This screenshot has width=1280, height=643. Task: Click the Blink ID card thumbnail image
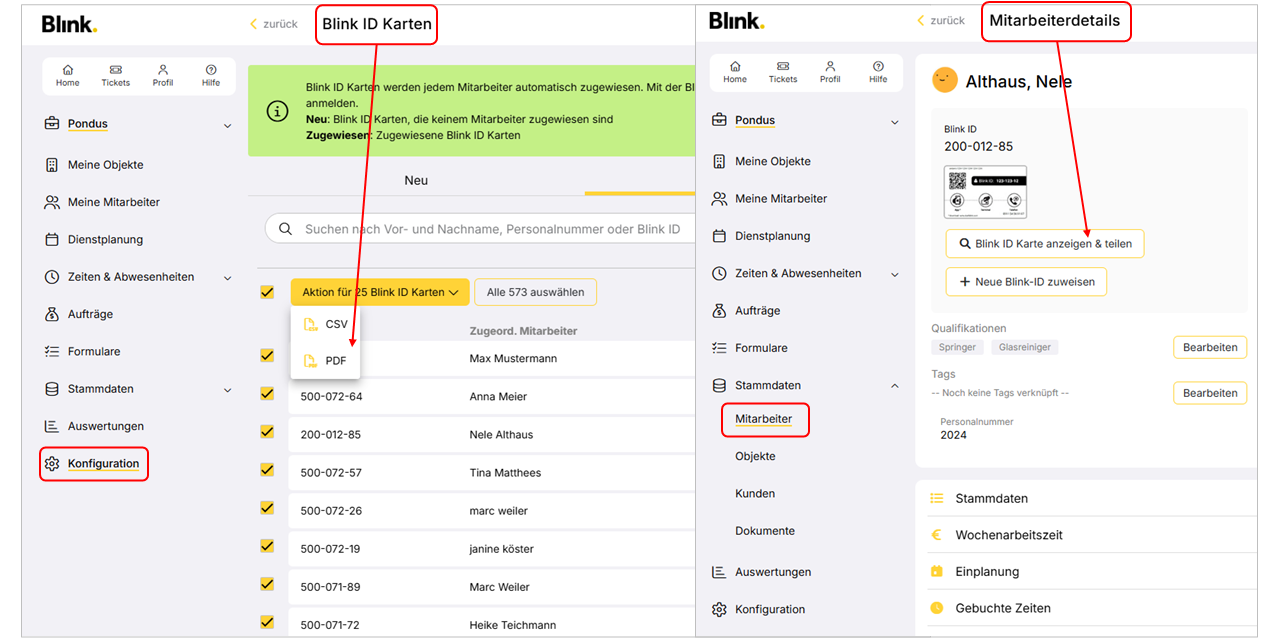[985, 192]
